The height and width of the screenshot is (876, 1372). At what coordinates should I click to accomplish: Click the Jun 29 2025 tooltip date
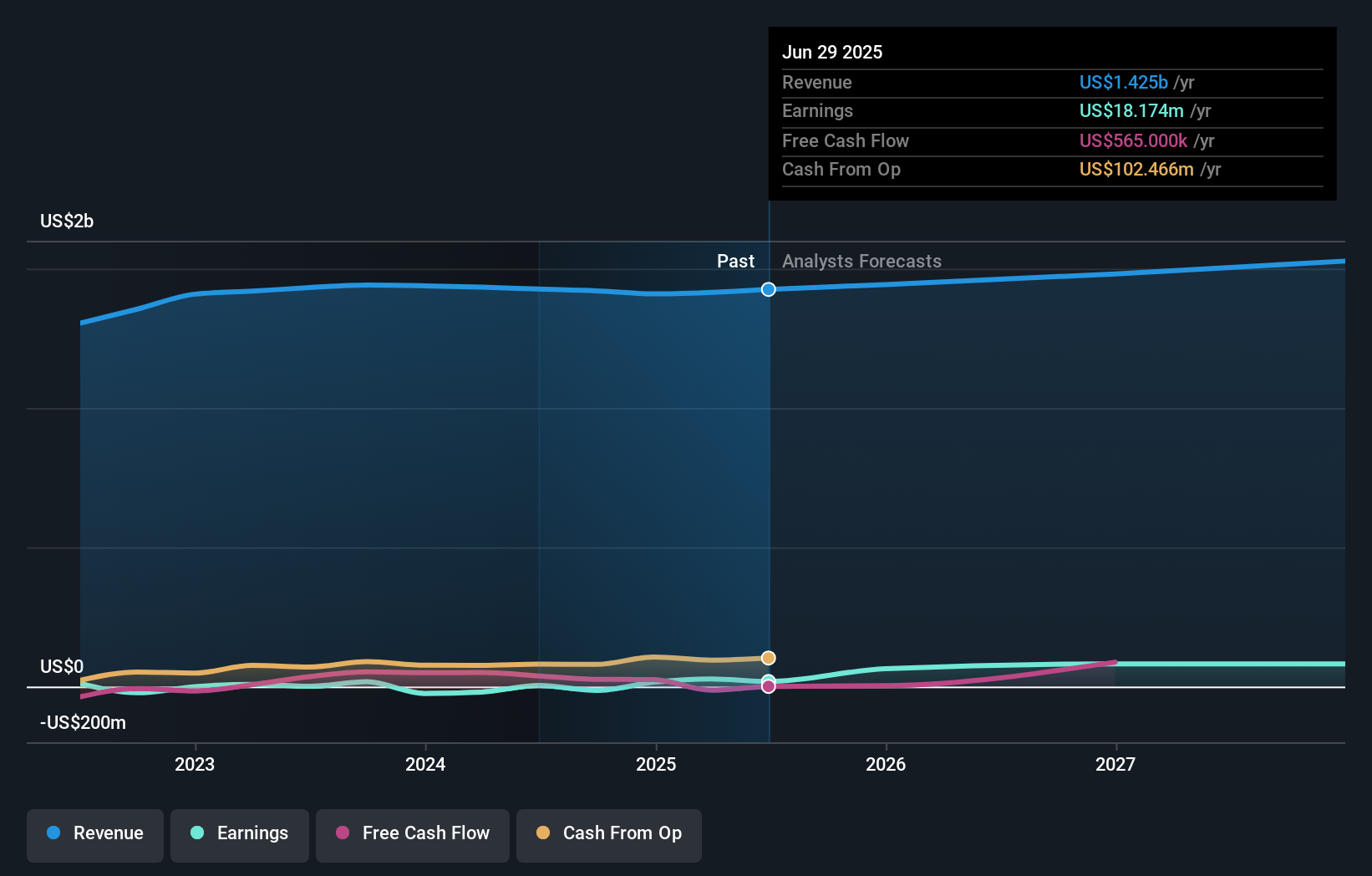click(x=832, y=52)
